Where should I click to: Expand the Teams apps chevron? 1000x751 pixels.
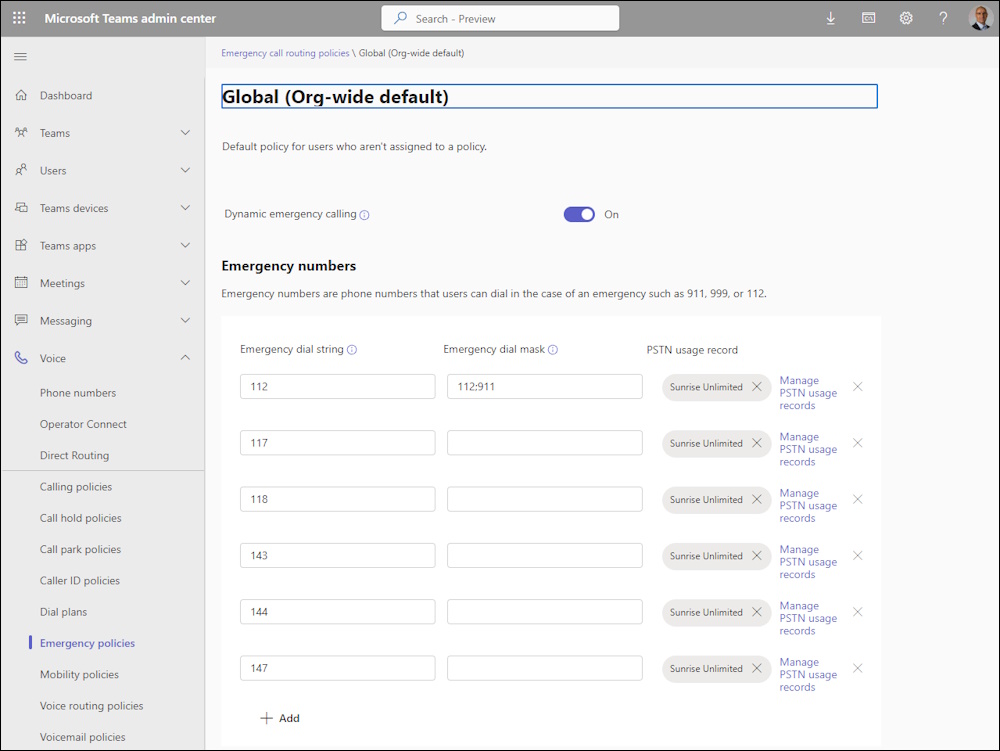(185, 245)
